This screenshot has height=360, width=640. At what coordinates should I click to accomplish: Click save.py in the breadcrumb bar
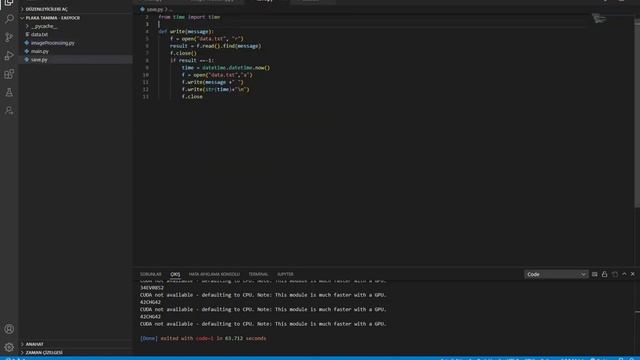tap(154, 9)
